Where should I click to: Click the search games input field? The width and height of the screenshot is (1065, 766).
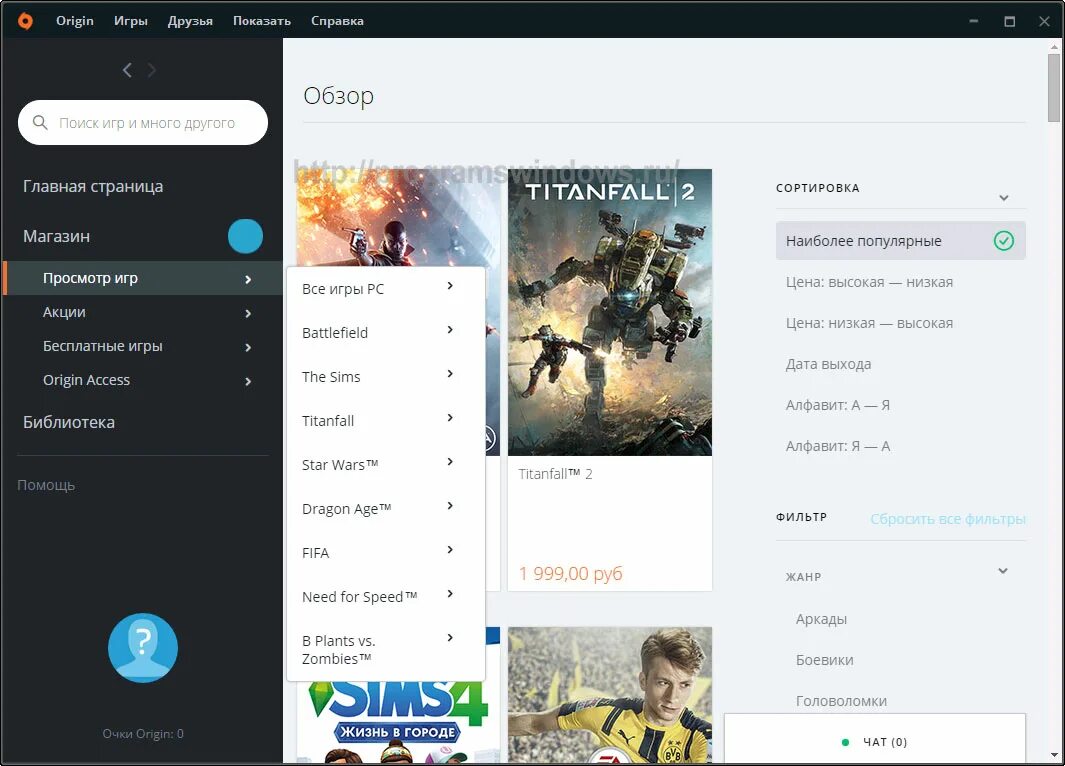click(143, 122)
